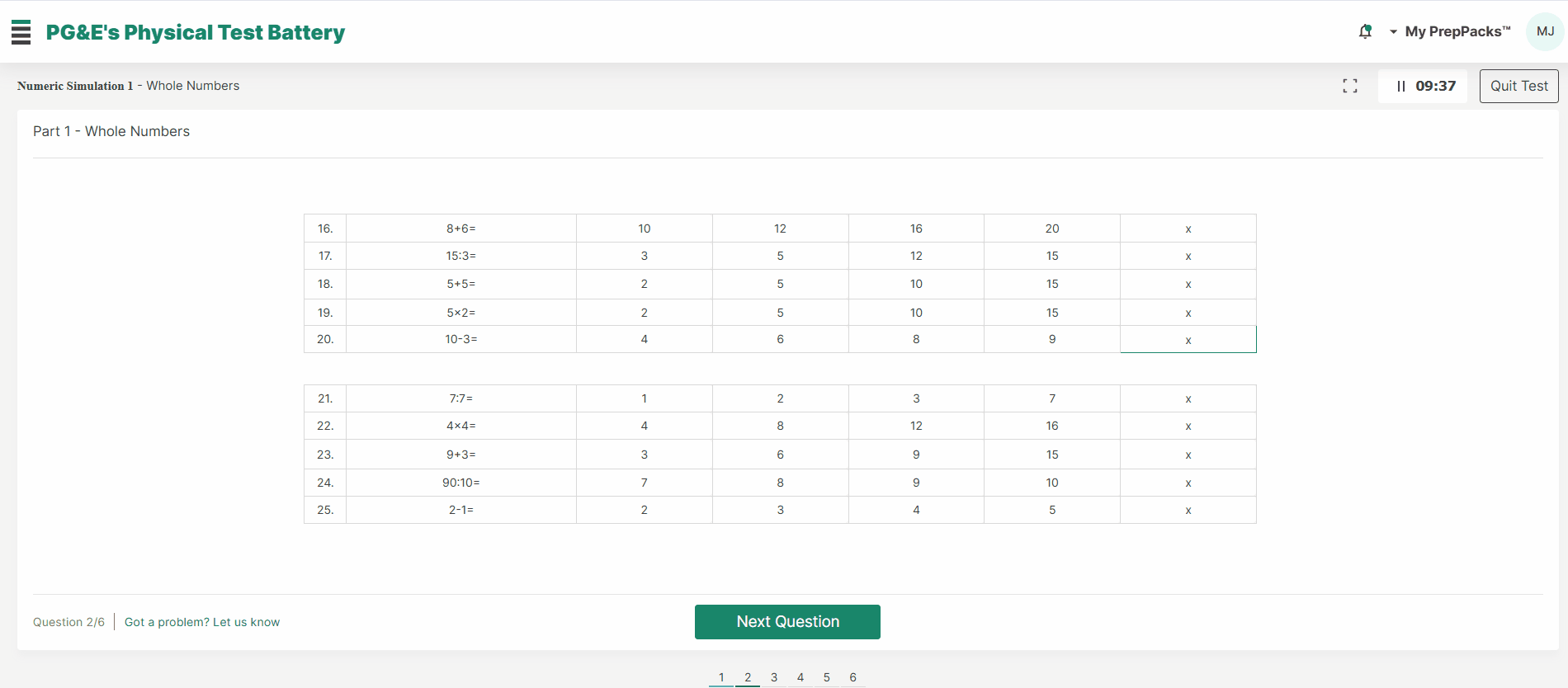Select answer 2 for question 25
Screen dimensions: 1568x688
(x=645, y=510)
